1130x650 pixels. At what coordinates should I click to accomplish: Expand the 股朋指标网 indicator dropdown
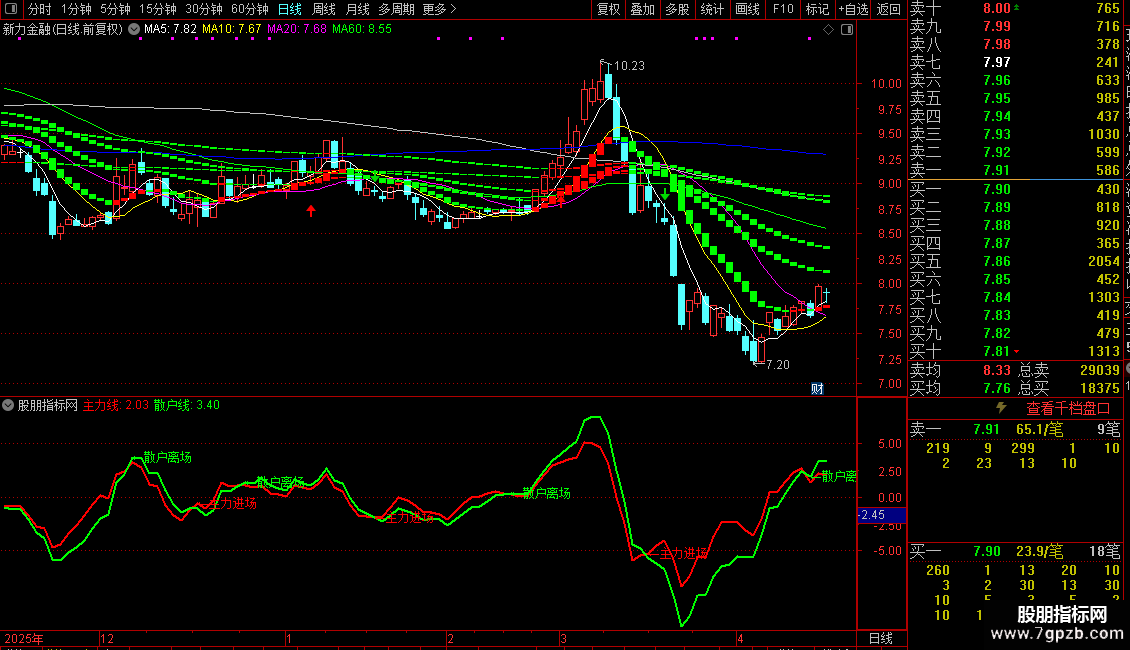pyautogui.click(x=8, y=405)
